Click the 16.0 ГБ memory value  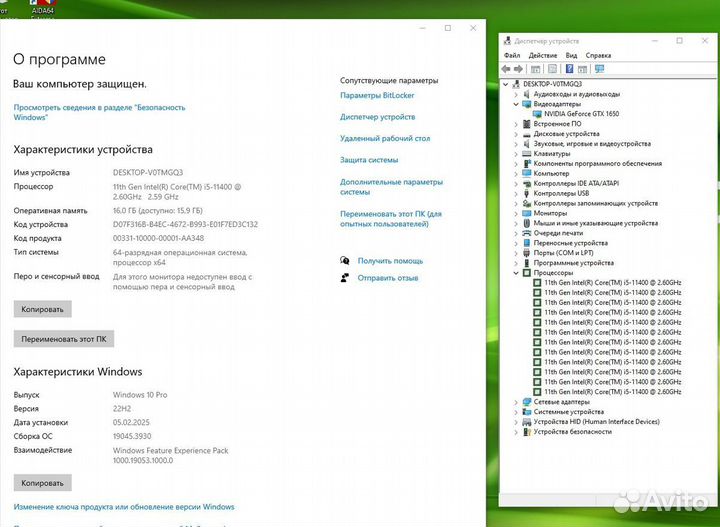[158, 211]
